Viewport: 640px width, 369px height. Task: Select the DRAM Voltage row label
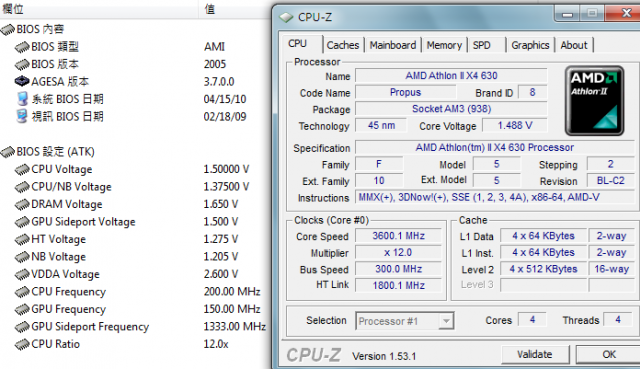click(x=67, y=205)
